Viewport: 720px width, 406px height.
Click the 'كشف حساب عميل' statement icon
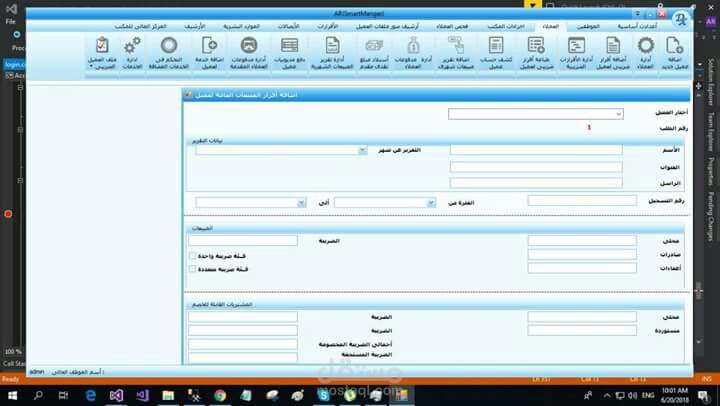(495, 46)
